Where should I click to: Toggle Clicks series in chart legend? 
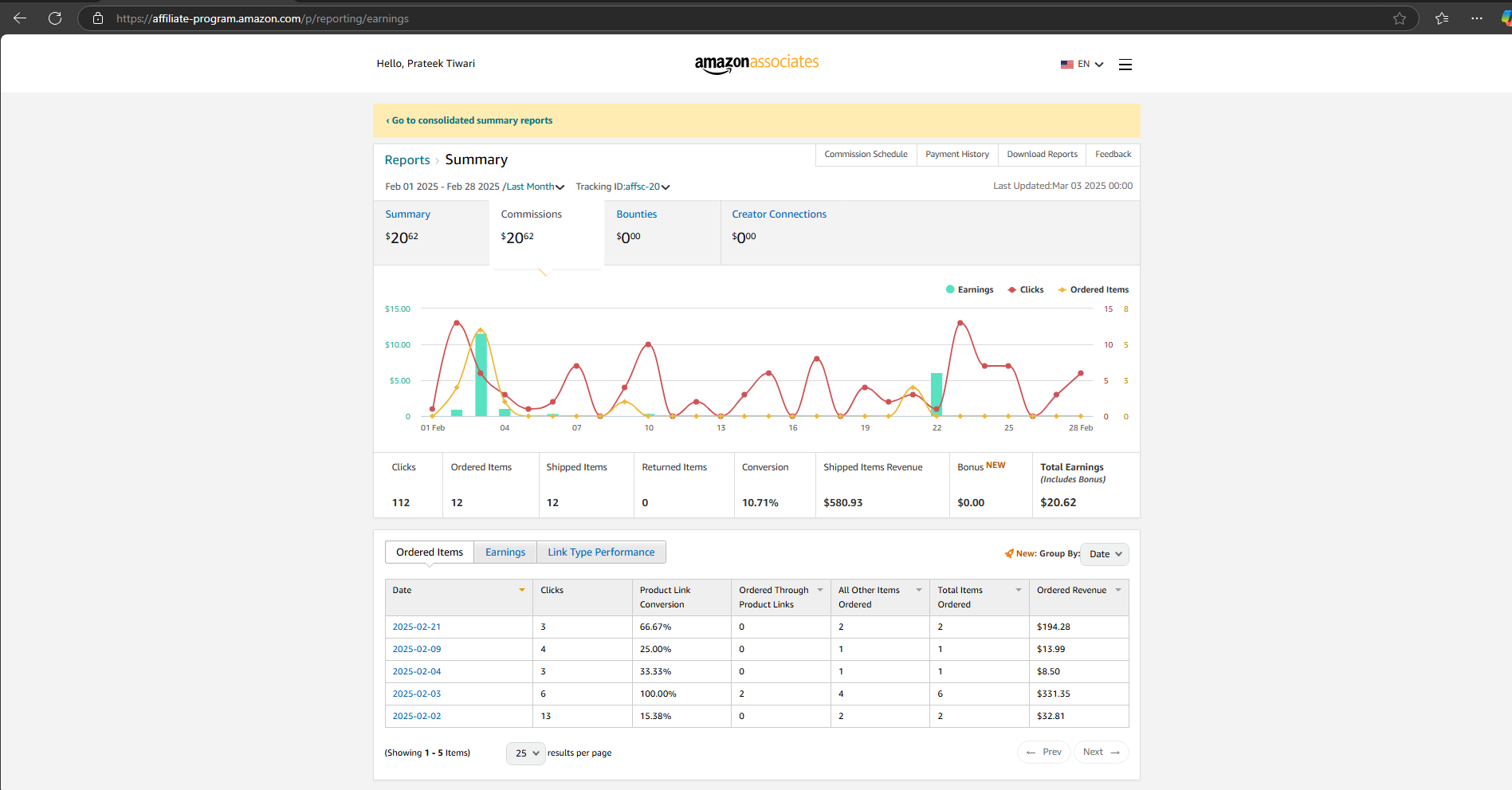pos(1026,289)
